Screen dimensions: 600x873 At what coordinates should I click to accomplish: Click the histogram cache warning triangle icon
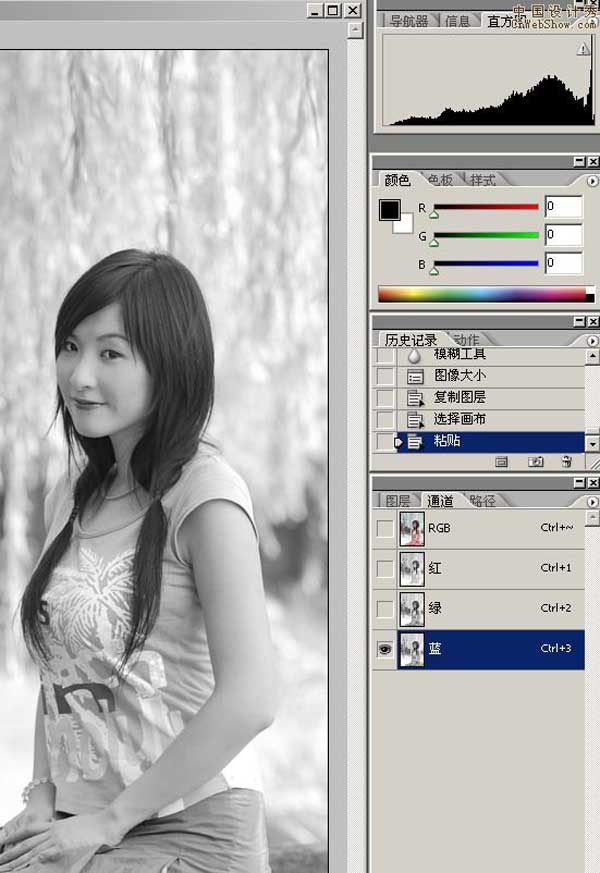point(583,49)
